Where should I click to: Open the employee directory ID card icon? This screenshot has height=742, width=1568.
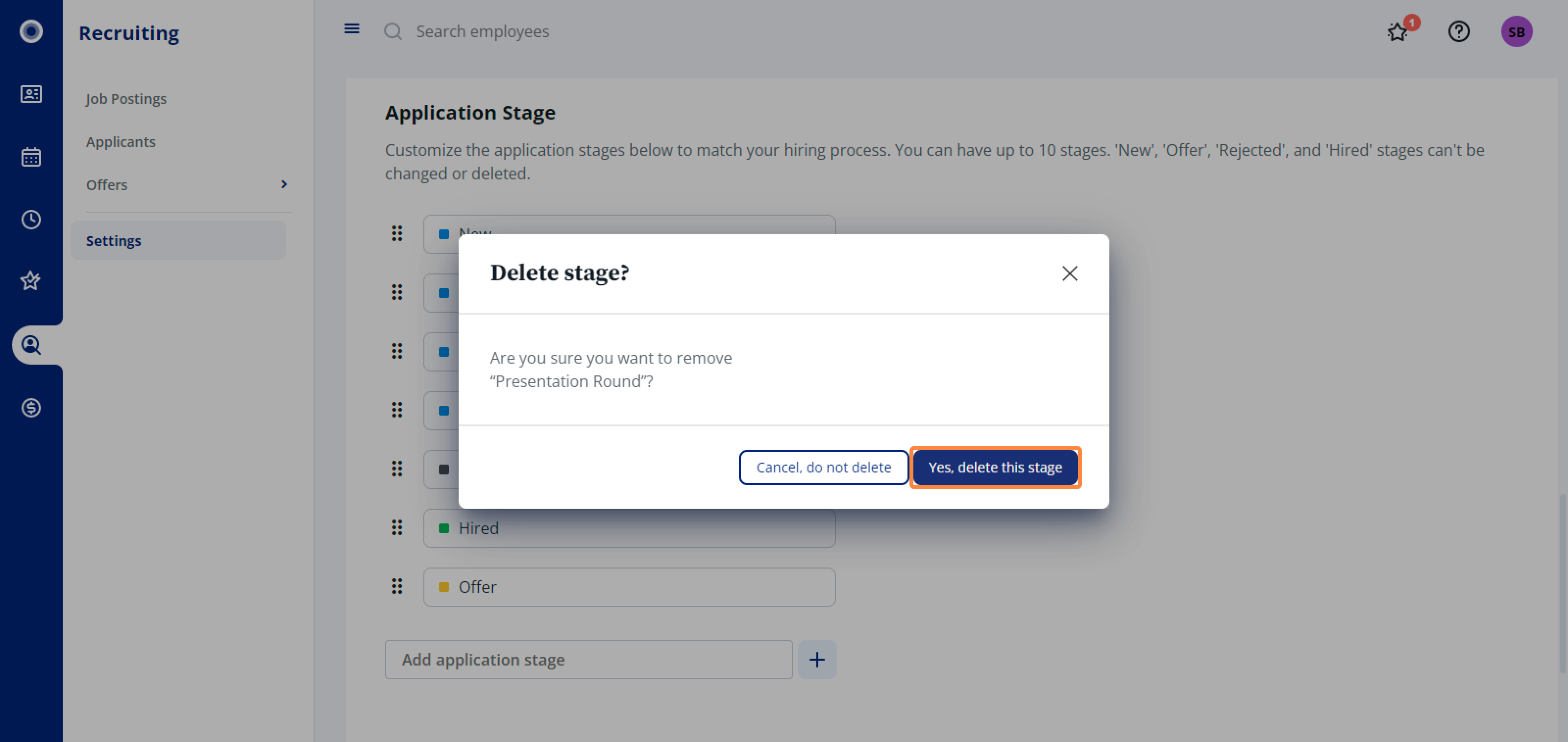click(31, 94)
